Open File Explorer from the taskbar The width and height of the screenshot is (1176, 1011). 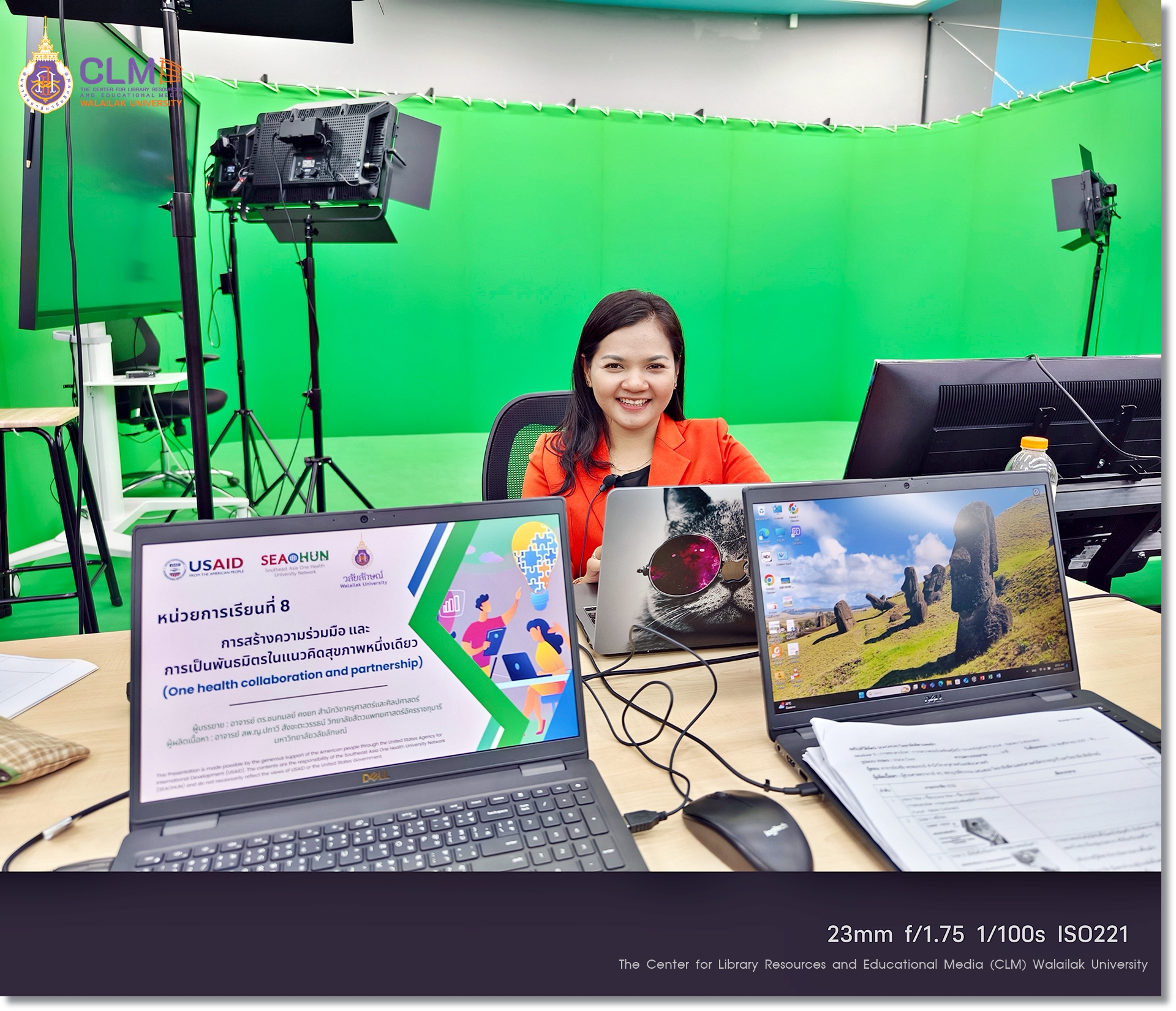pos(949,683)
